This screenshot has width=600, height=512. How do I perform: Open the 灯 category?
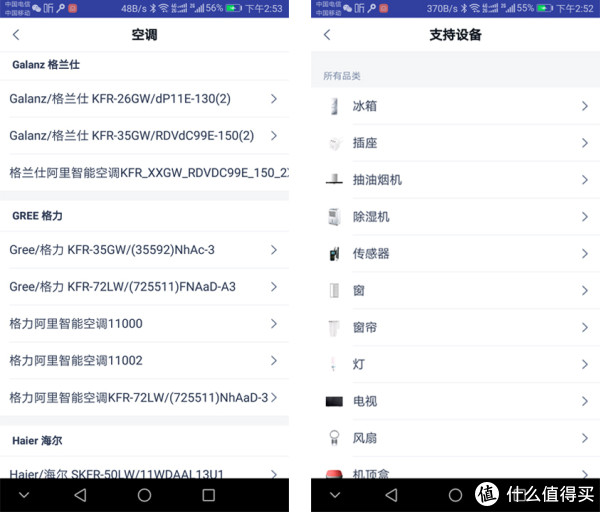coord(455,364)
